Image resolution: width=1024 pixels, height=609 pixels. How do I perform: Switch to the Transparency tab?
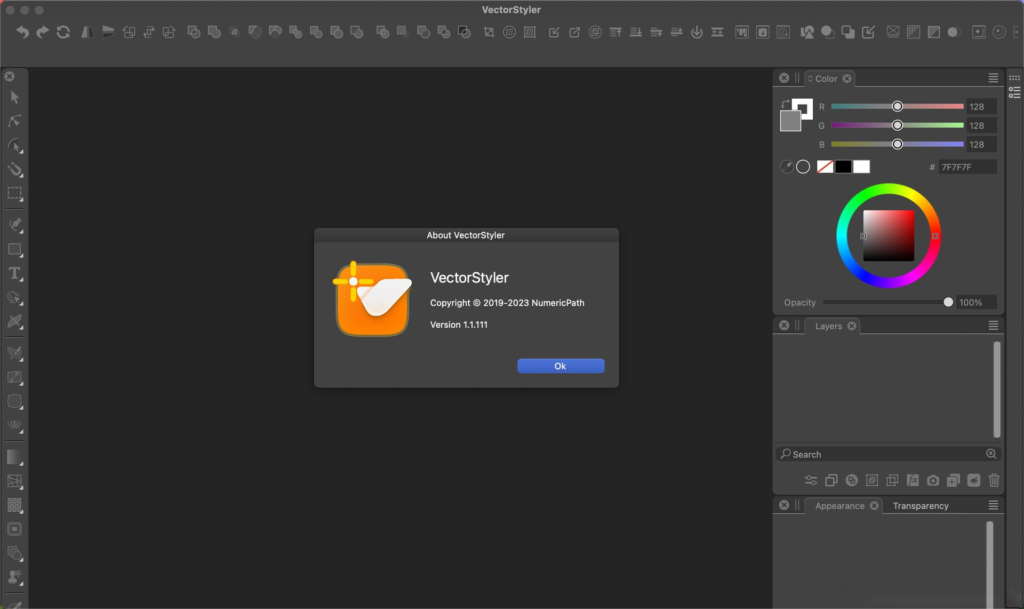pos(920,506)
